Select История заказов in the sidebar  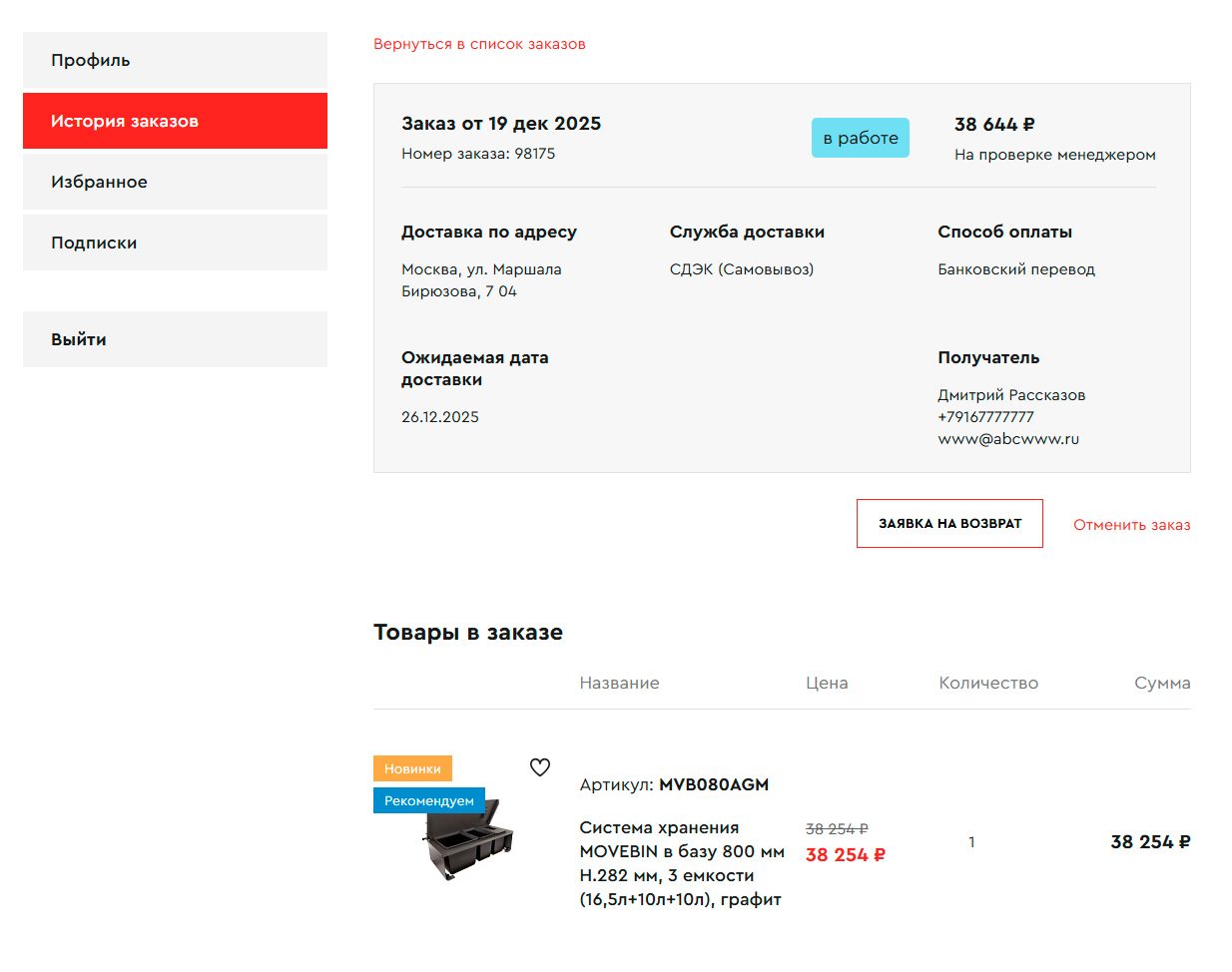click(175, 121)
